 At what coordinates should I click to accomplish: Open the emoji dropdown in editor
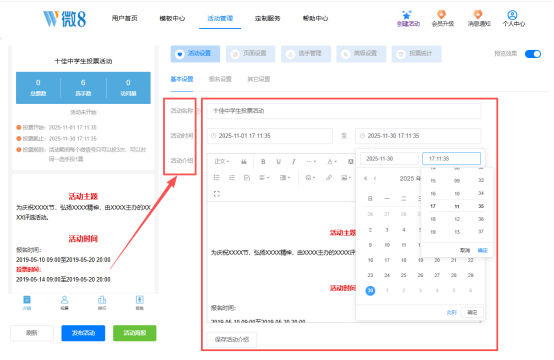(x=310, y=178)
